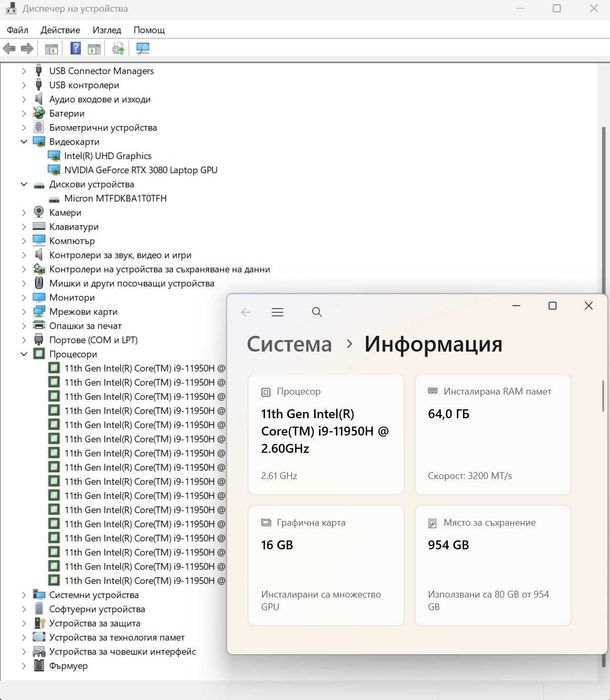Click the Settings window vertical scrollbar
Viewport: 610px width, 700px height.
tap(603, 396)
